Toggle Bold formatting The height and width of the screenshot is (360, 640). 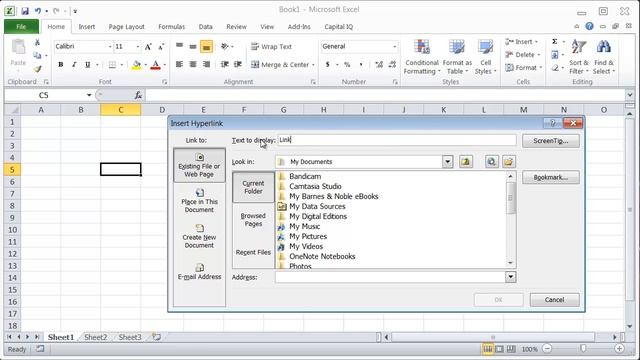60,64
